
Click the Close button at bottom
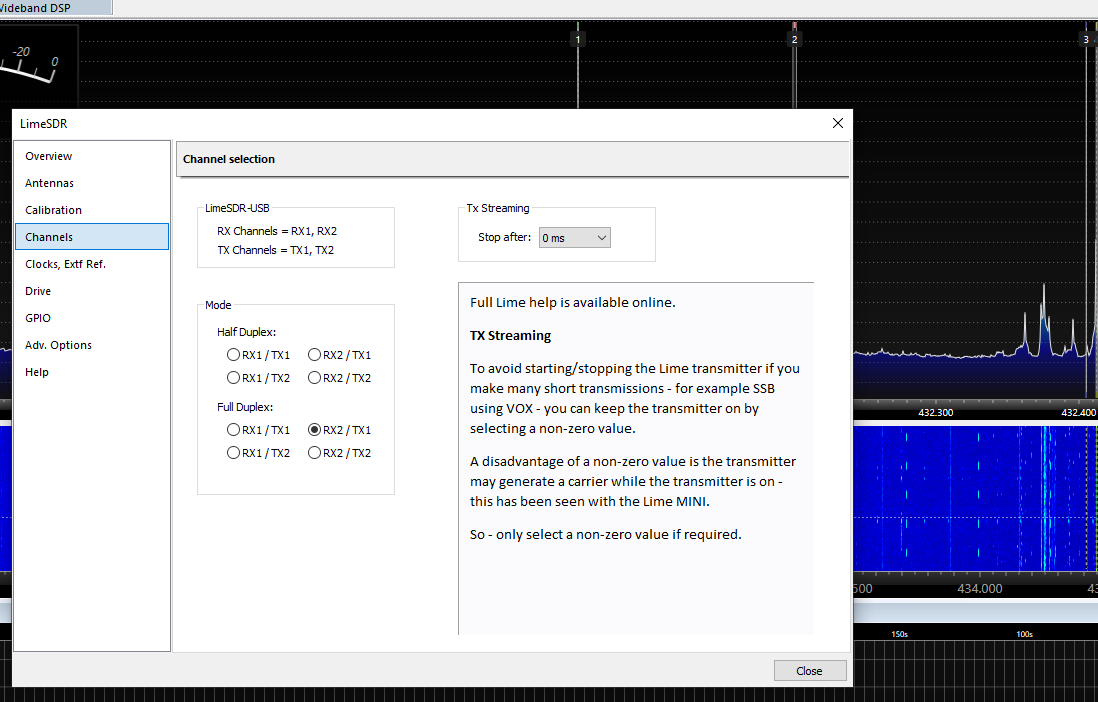pyautogui.click(x=809, y=671)
